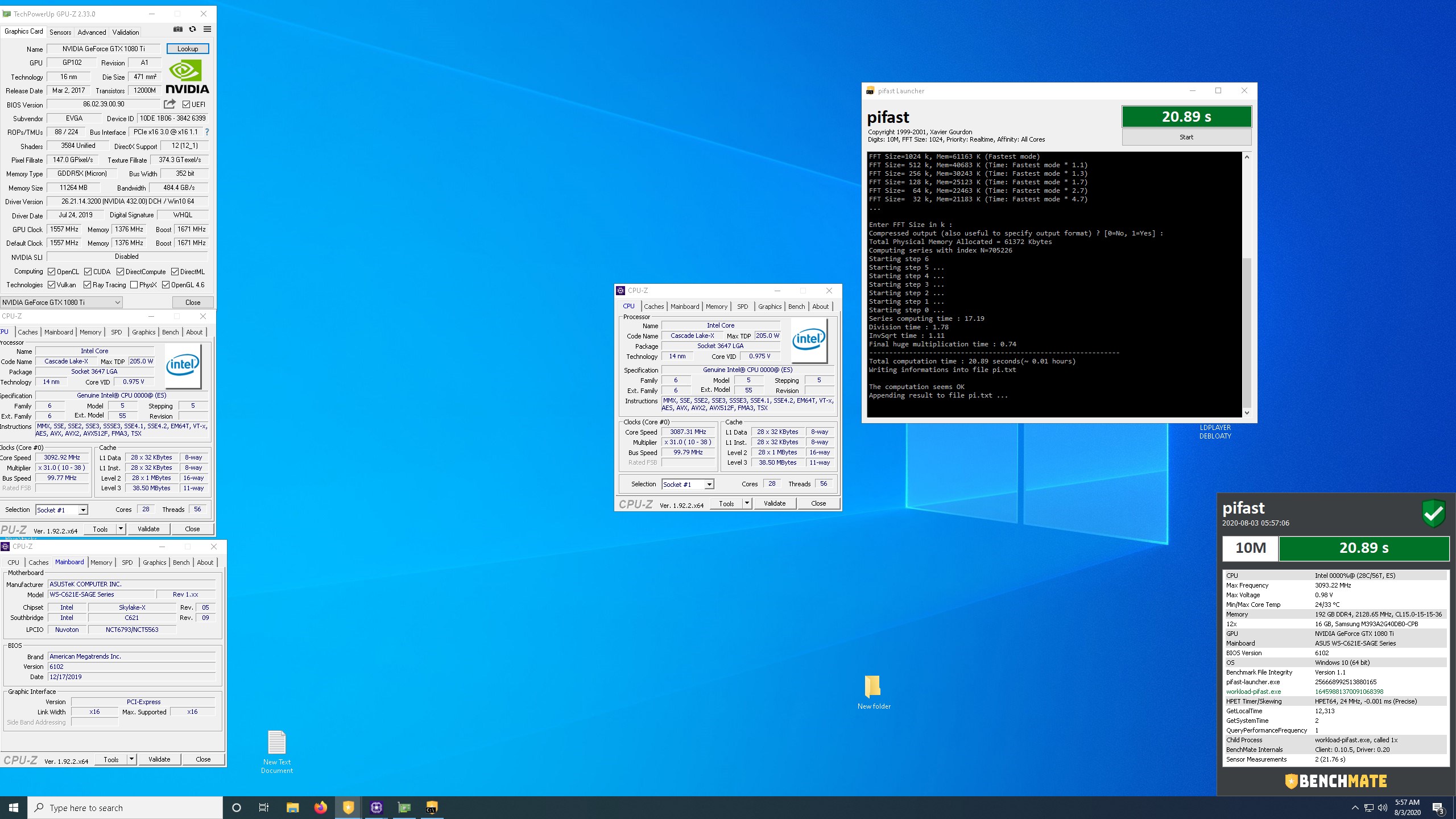The image size is (1456, 819).
Task: Click the Cortana circle icon
Action: [237, 808]
